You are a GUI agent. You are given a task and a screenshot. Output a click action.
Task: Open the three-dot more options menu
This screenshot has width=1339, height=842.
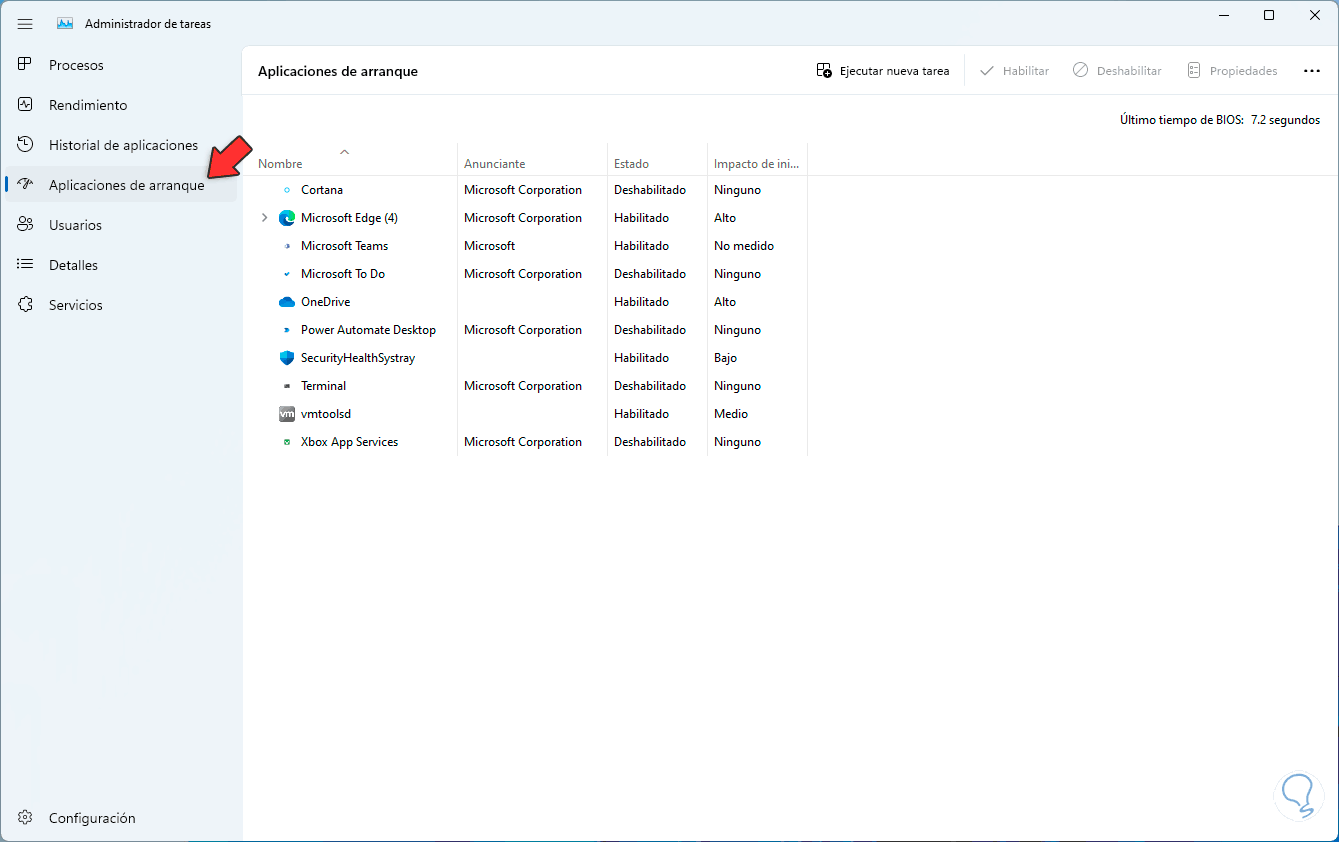tap(1312, 71)
